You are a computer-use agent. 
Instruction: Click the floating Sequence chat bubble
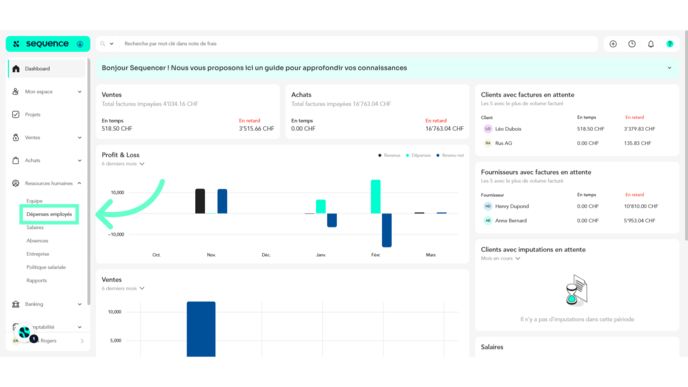click(x=25, y=333)
